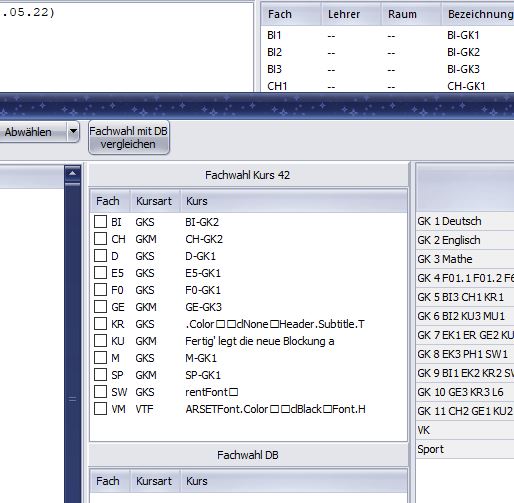
Task: Click Fachwahl mit DB vergleichen button
Action: (129, 138)
